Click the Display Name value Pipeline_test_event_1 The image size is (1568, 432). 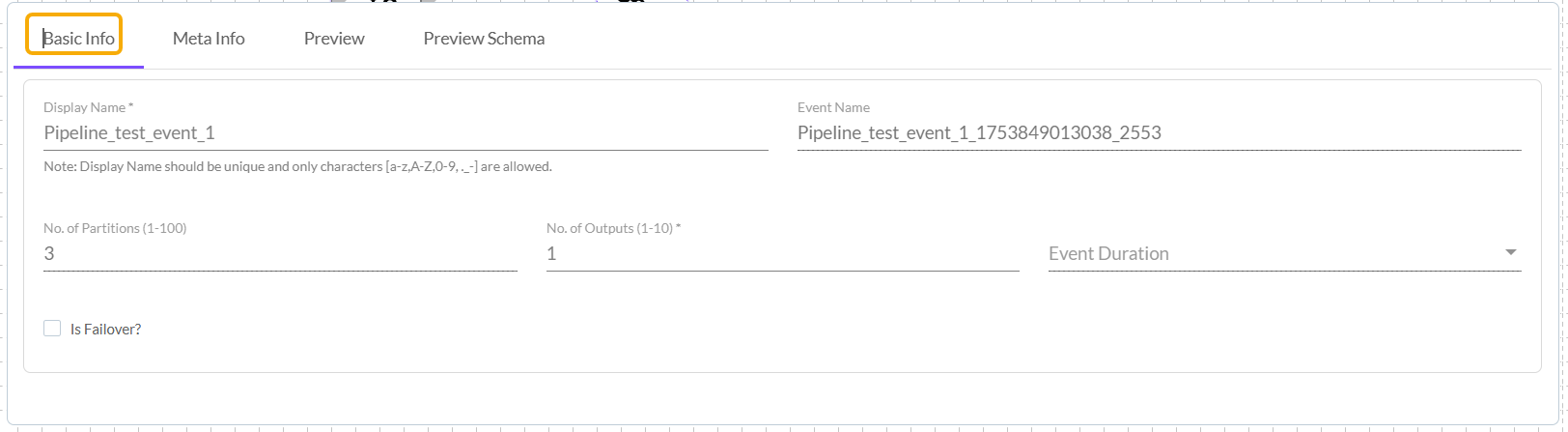[x=129, y=133]
